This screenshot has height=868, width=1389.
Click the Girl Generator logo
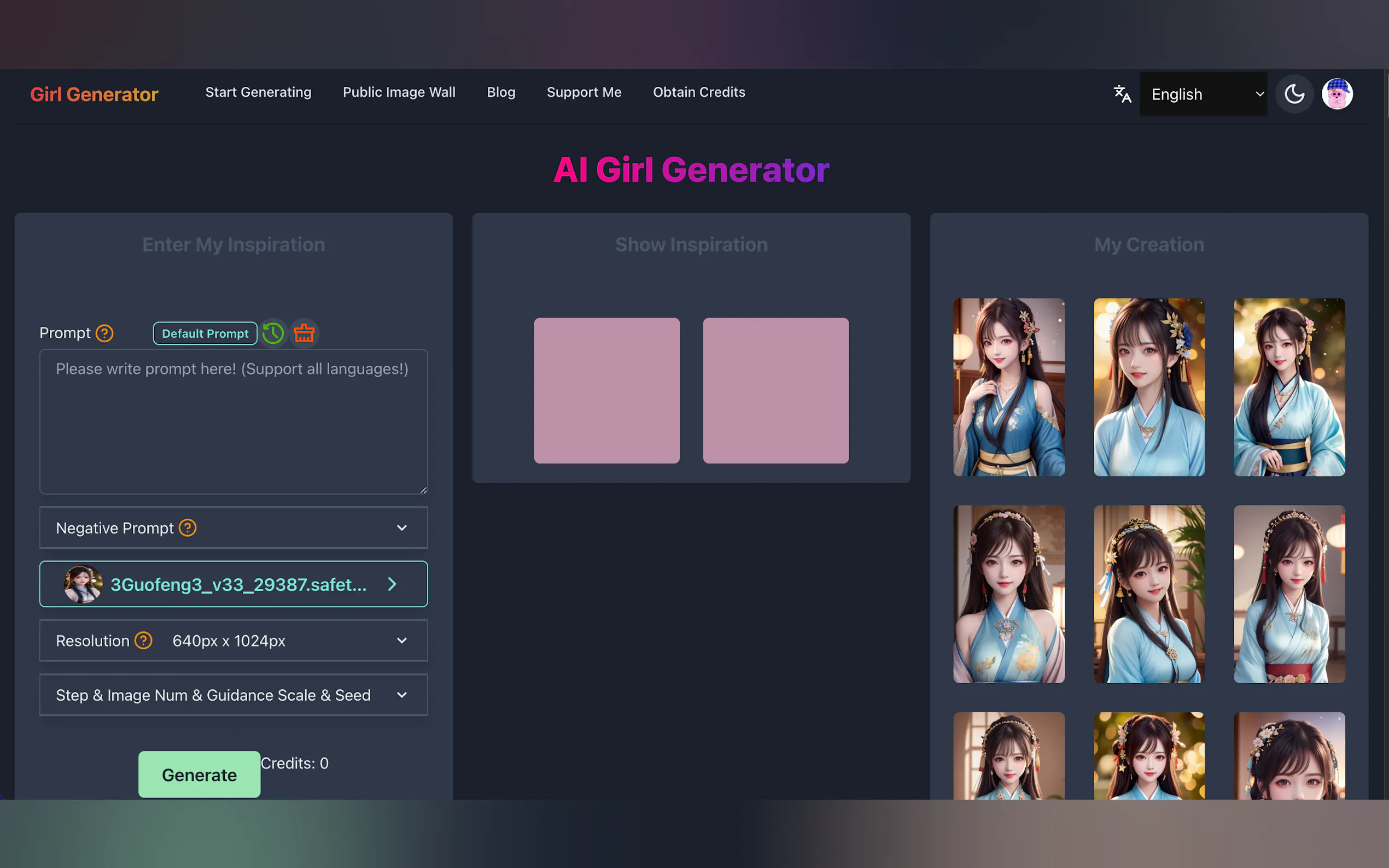click(x=94, y=94)
